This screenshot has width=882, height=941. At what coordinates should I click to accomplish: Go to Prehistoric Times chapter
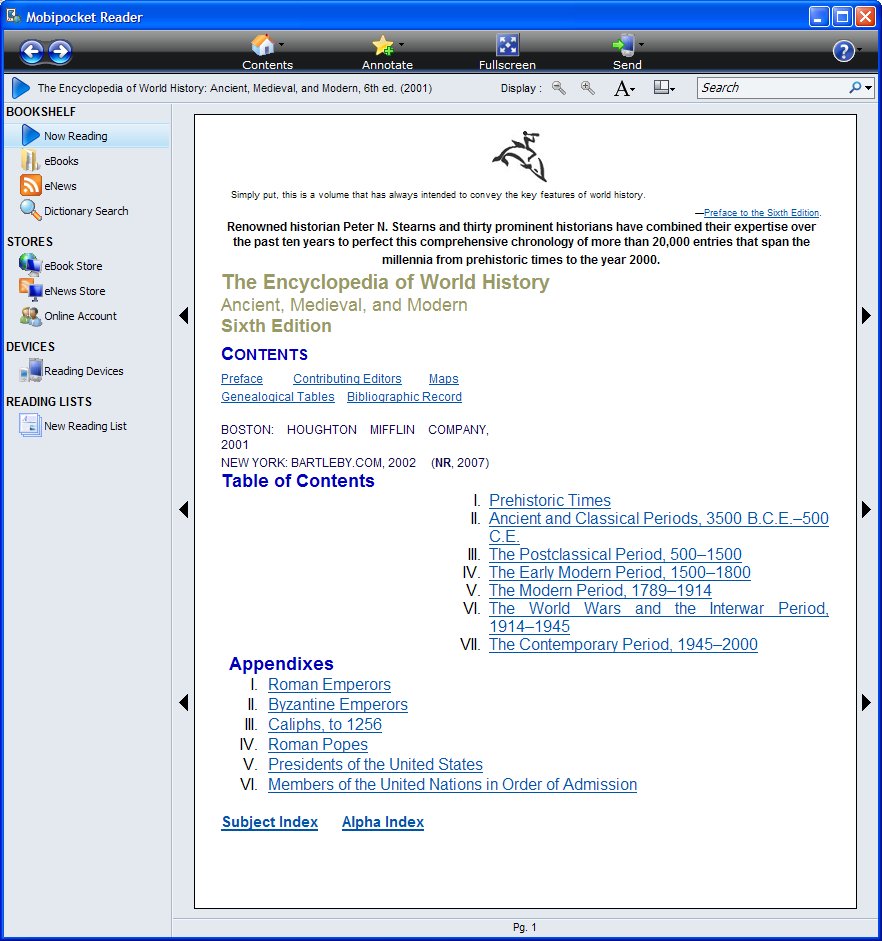(550, 501)
